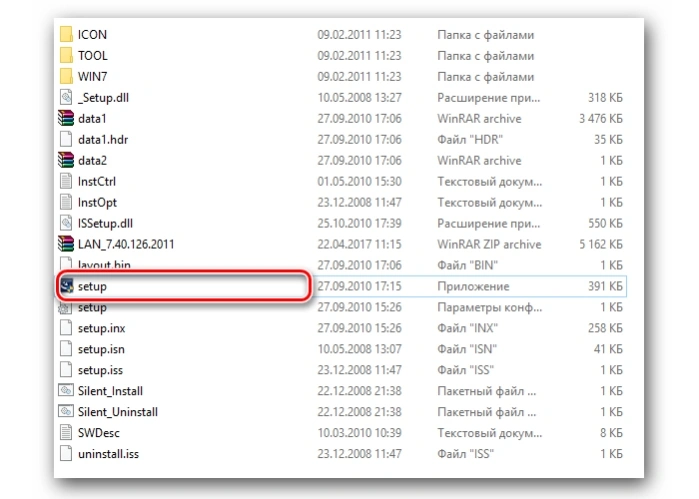Select the setup.inx file name

click(102, 328)
